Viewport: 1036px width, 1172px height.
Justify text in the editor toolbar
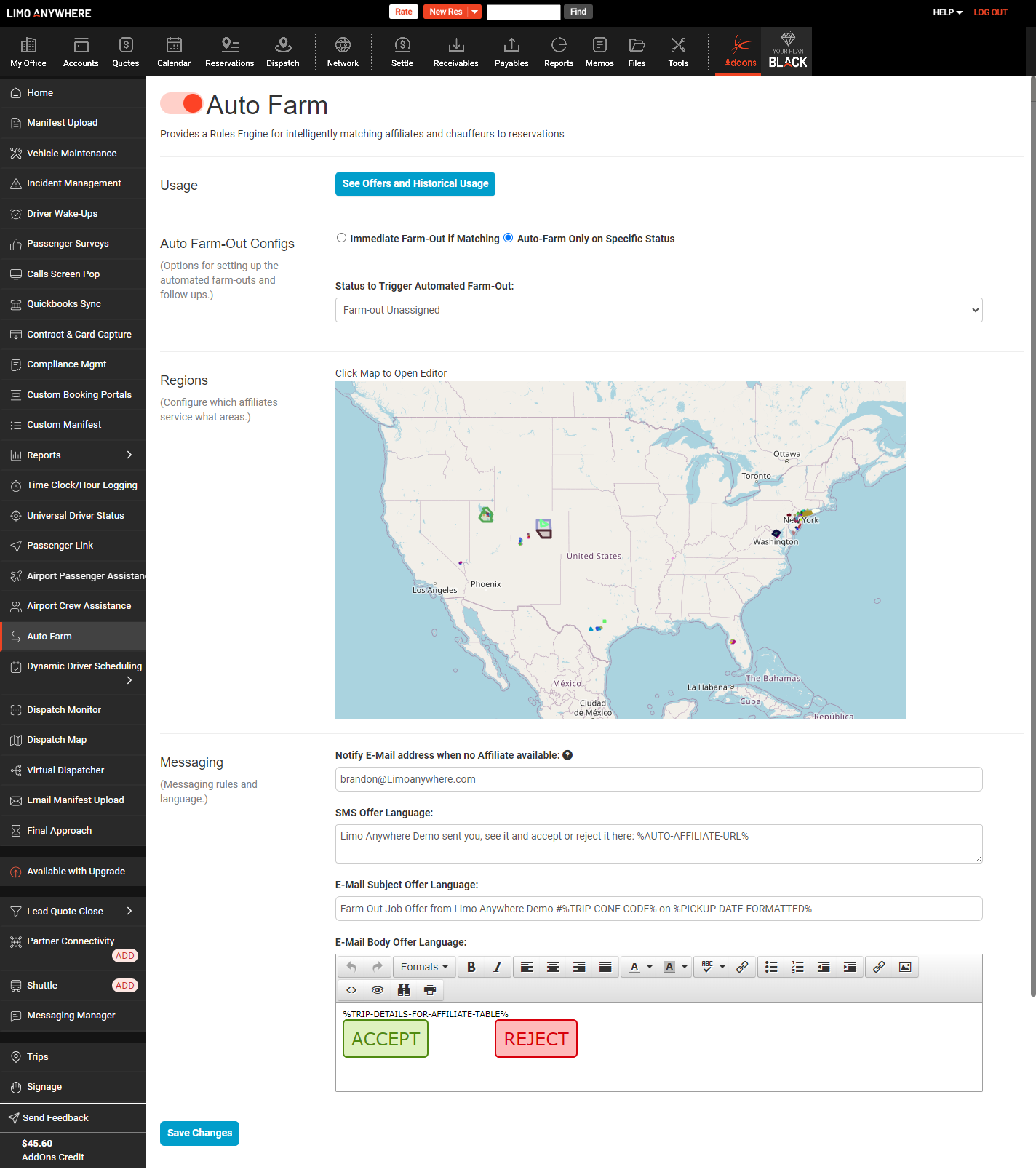coord(605,967)
